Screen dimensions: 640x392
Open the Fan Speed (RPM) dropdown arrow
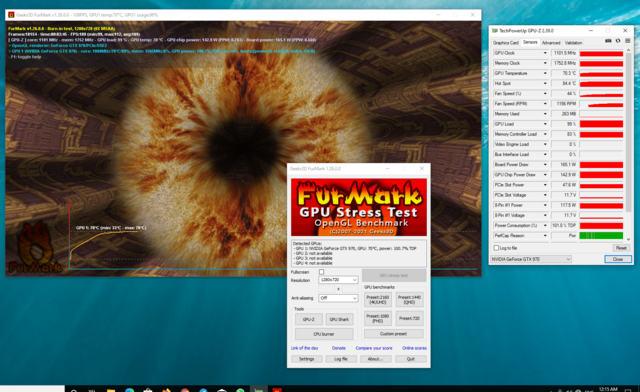tap(545, 104)
